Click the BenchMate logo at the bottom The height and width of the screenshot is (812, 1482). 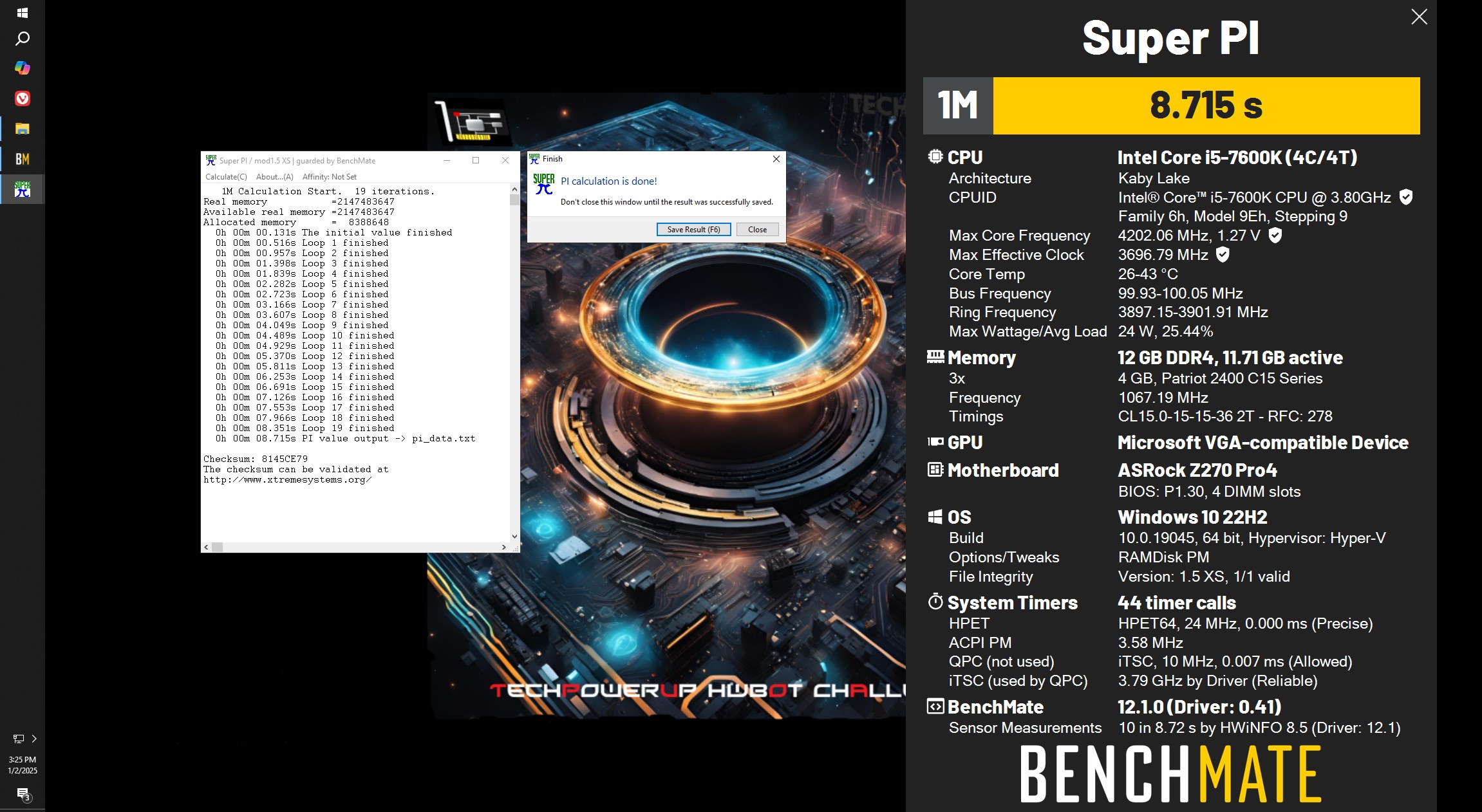(1171, 774)
